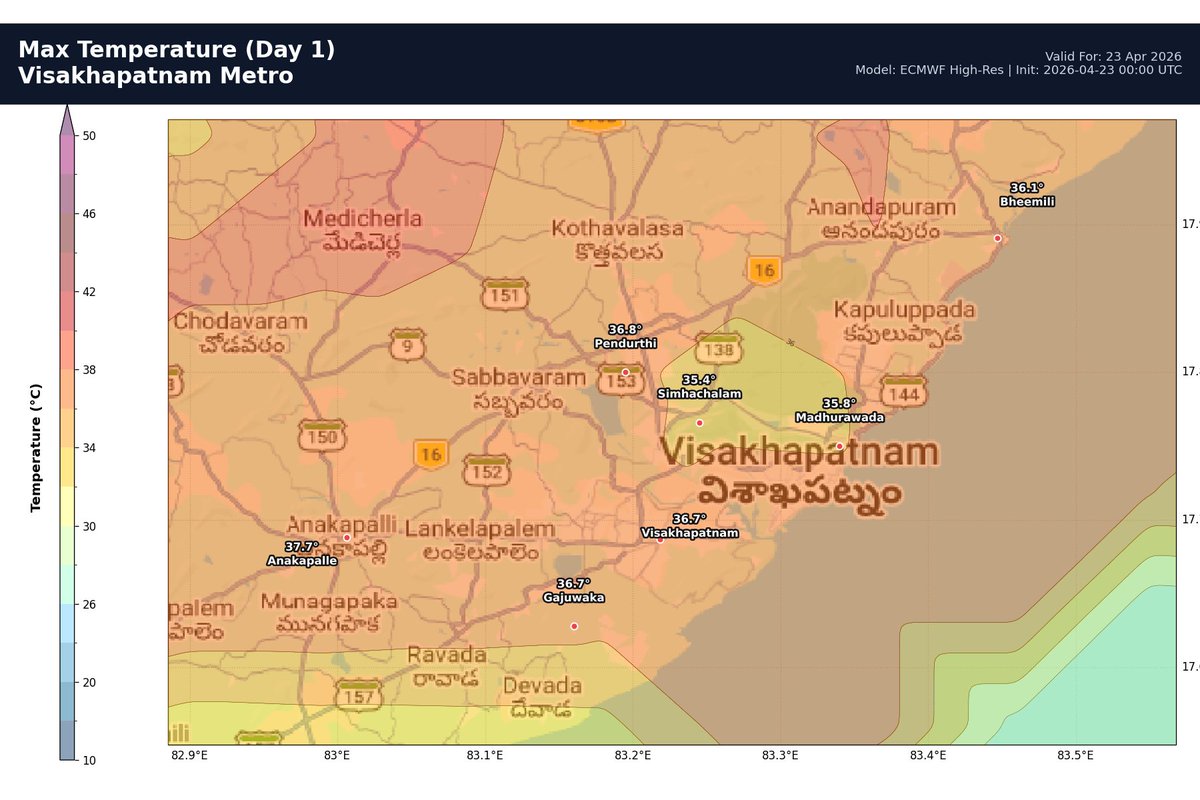Click the route 150 marker below Chodavaram
The height and width of the screenshot is (800, 1200).
pos(322,435)
